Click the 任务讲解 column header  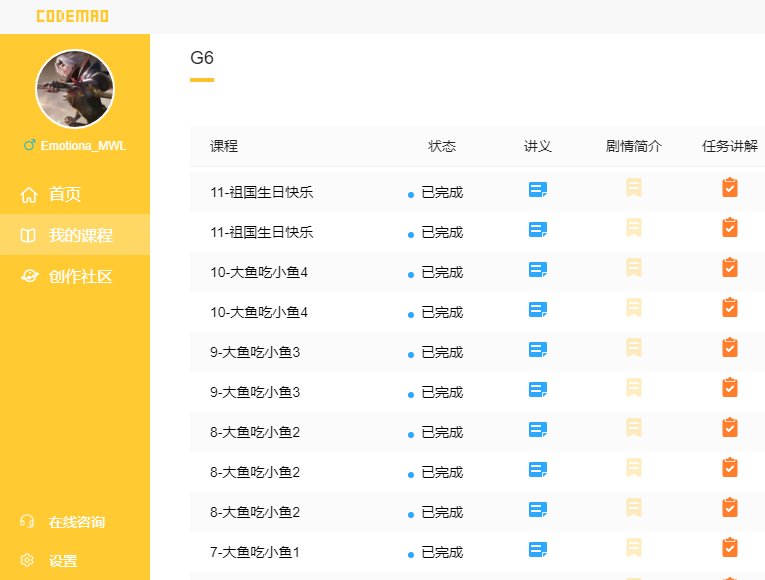tap(730, 146)
